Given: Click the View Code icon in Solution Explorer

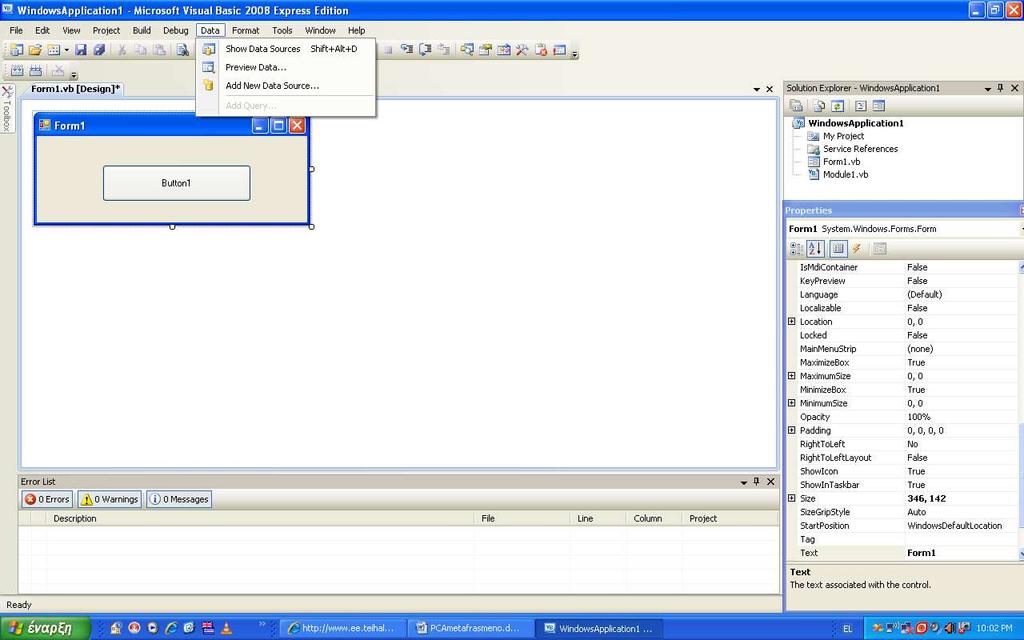Looking at the screenshot, I should point(861,106).
